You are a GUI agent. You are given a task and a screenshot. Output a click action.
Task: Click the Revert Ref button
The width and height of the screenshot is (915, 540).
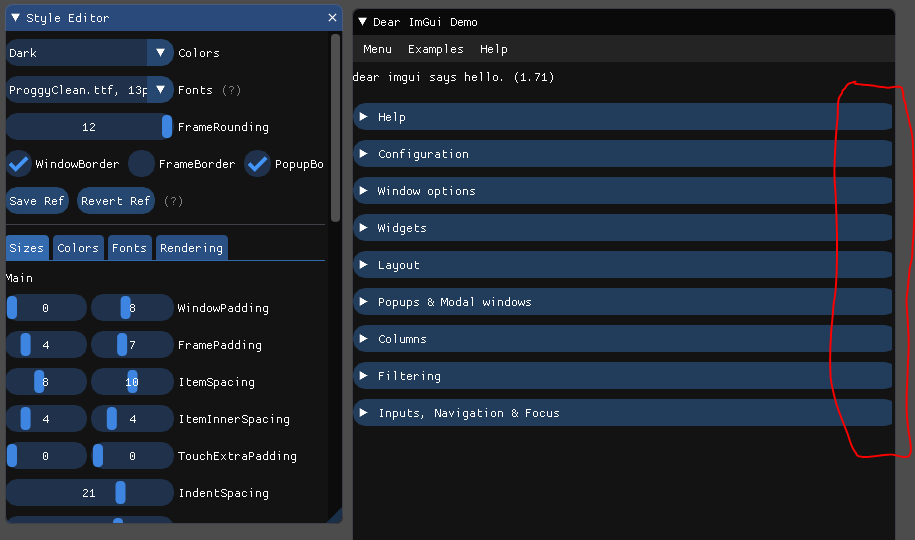[x=116, y=201]
